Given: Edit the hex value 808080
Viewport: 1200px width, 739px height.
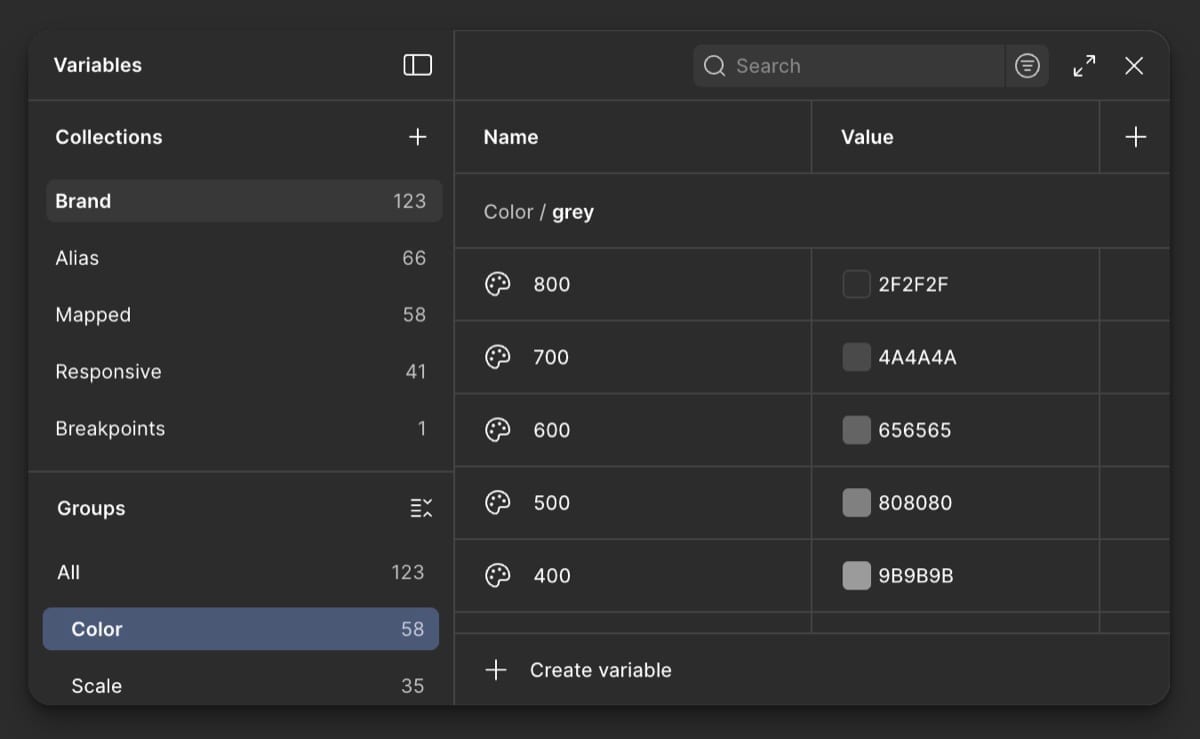Looking at the screenshot, I should [915, 502].
